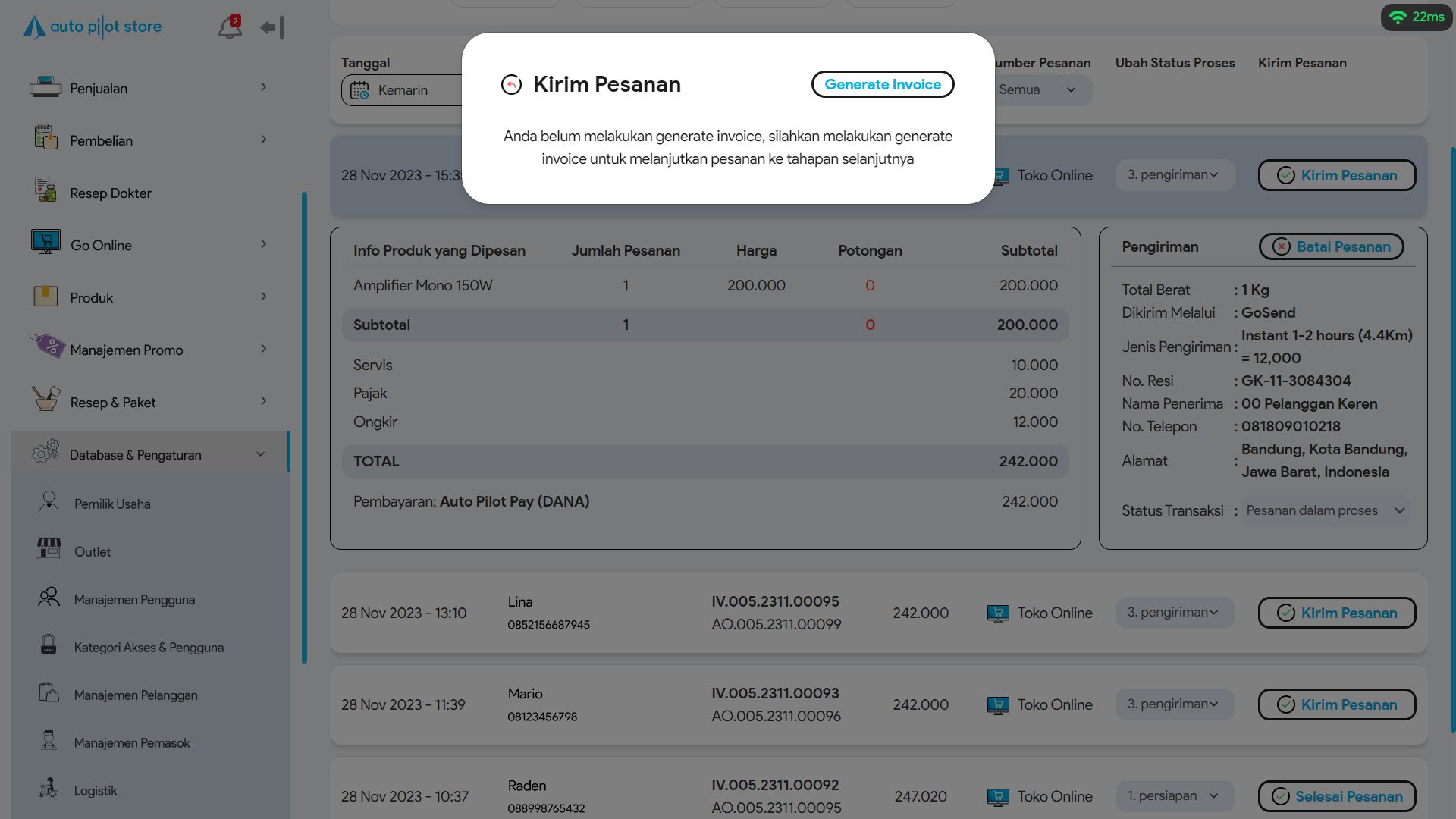Click the notification bell icon
The image size is (1456, 819).
coord(229,27)
